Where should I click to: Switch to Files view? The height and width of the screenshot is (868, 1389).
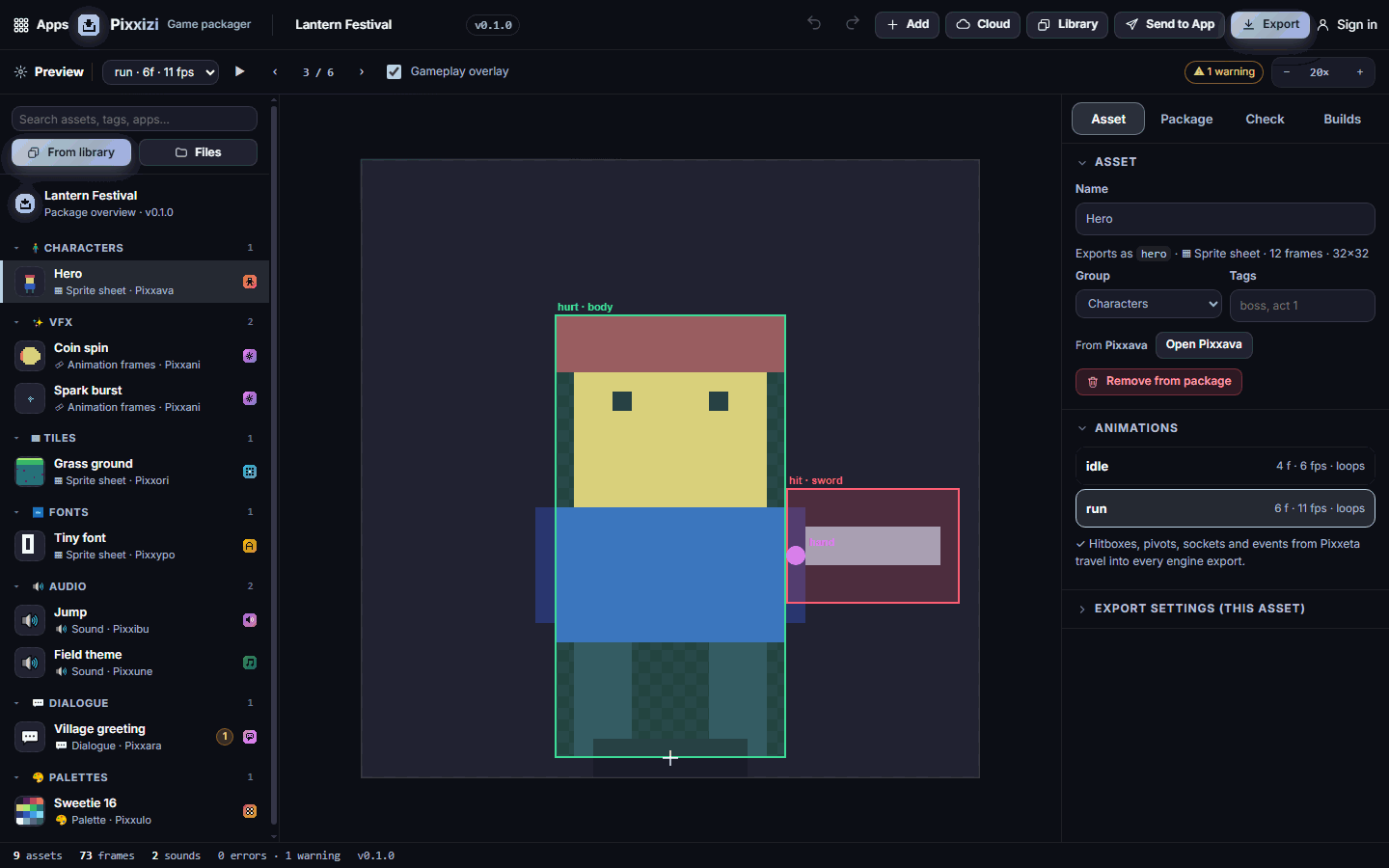coord(198,152)
